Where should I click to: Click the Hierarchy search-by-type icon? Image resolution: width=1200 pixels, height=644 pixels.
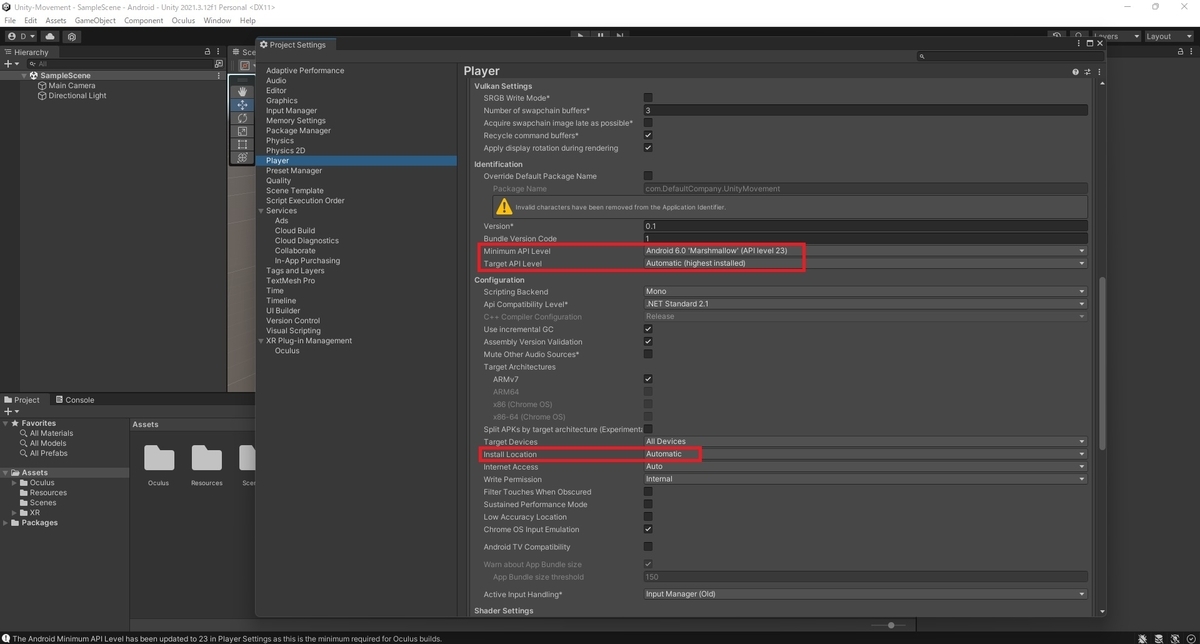tap(219, 63)
